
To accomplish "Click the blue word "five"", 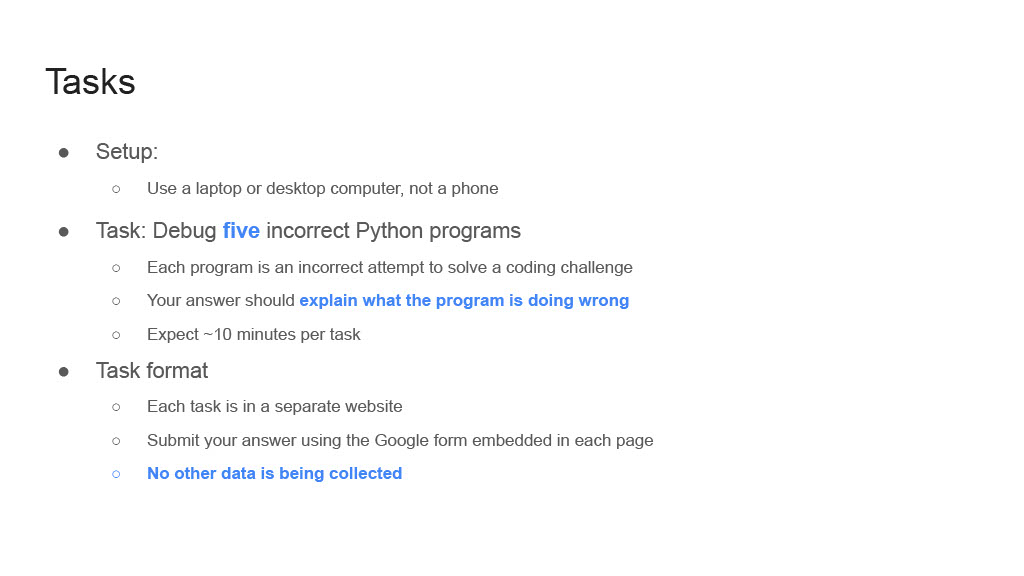I will pos(241,231).
